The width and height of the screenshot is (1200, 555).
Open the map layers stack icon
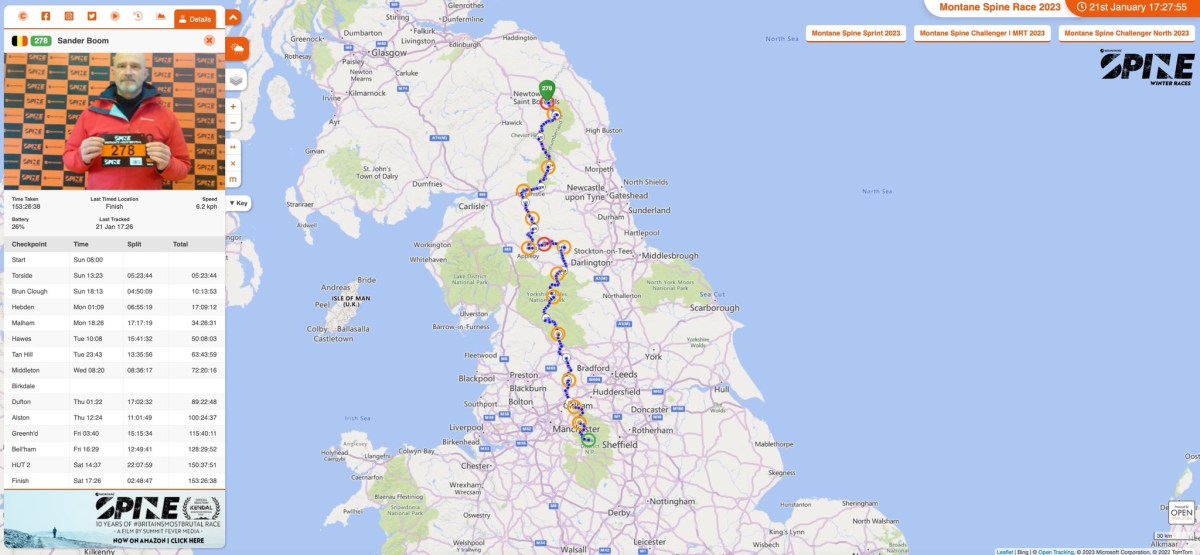(236, 79)
